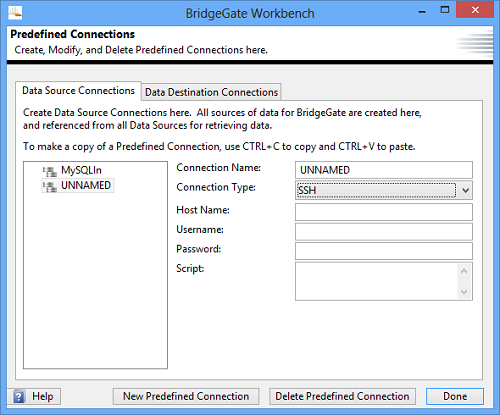Select the UNNAMED connection in tree

click(x=86, y=185)
